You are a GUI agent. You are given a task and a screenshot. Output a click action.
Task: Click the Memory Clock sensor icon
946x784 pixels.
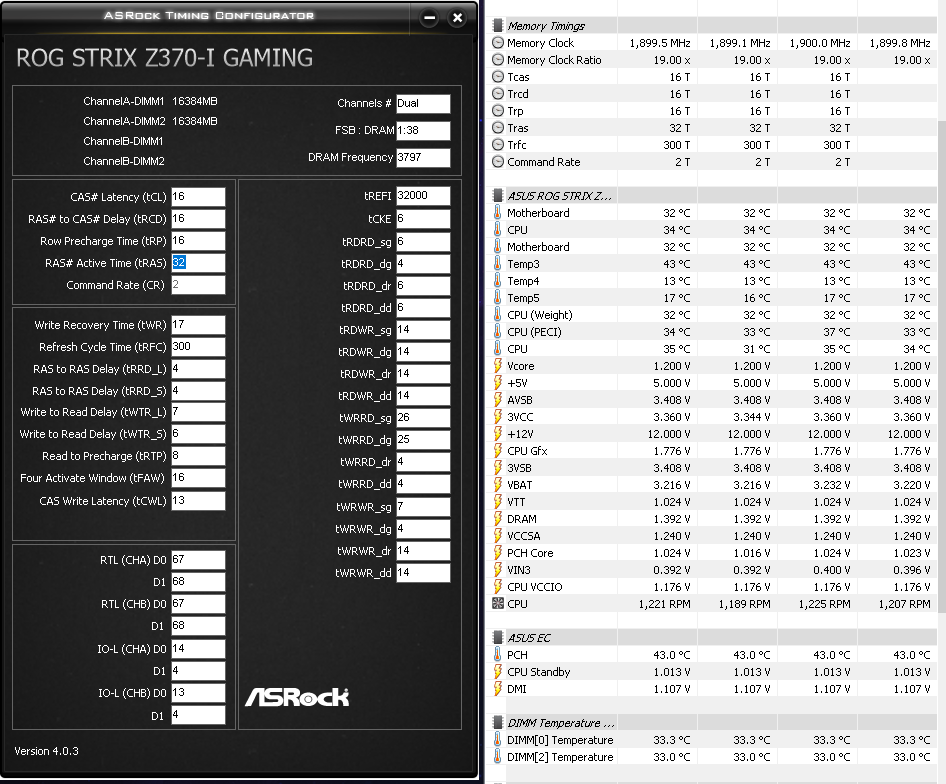[x=498, y=43]
